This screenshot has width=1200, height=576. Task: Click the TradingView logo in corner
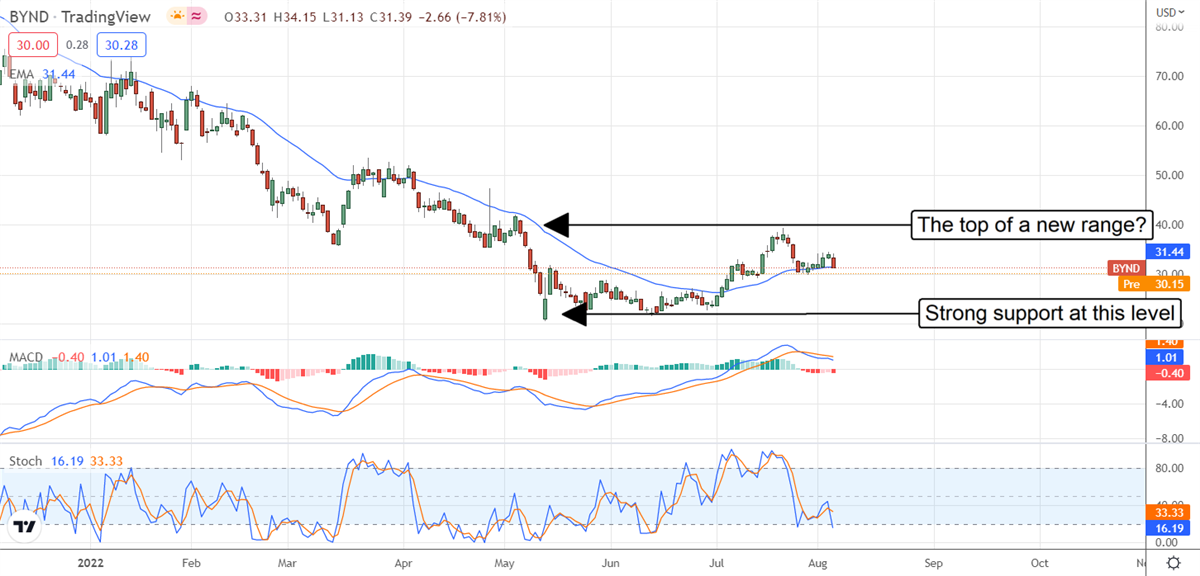coord(26,528)
